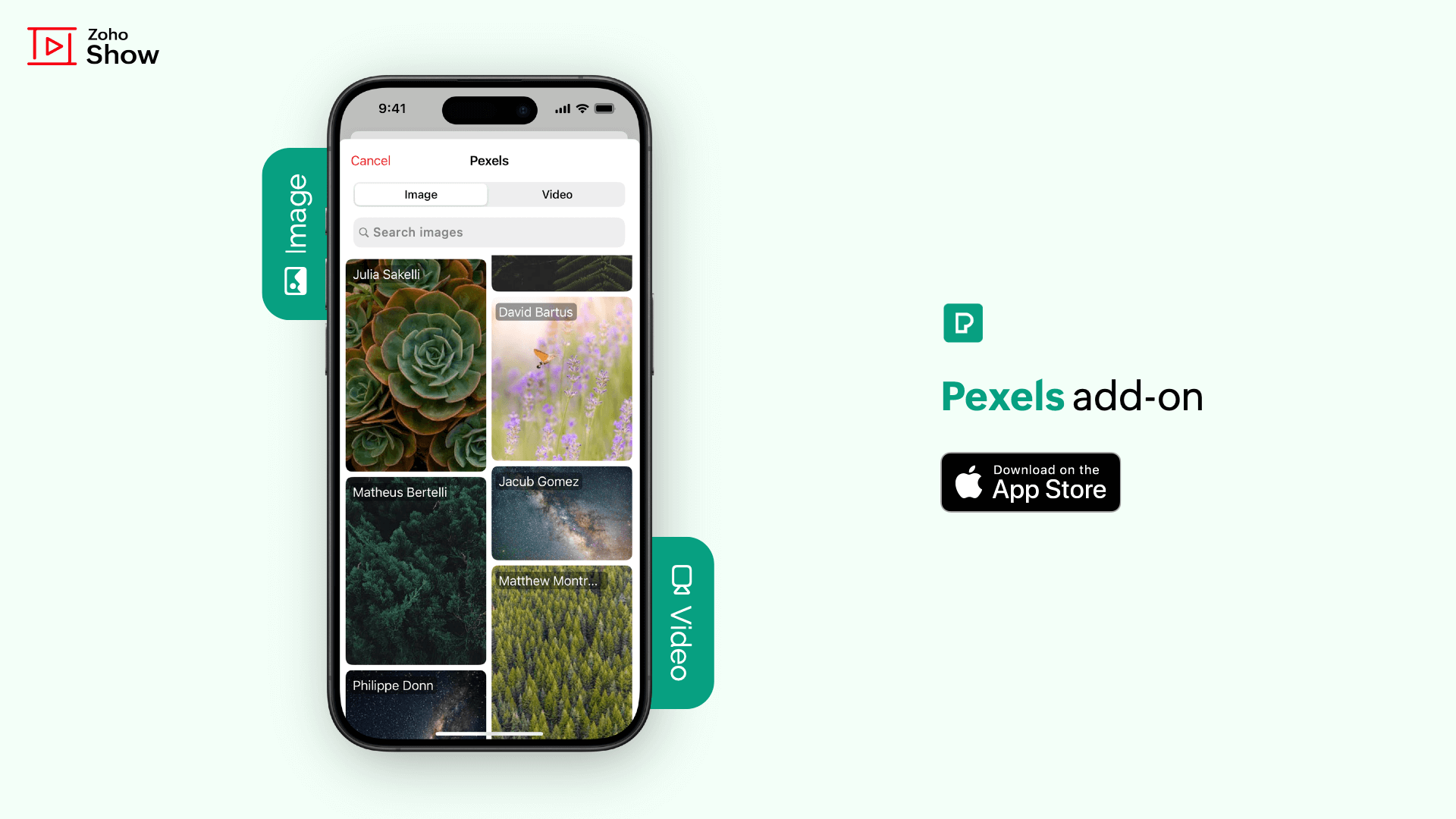Toggle the Video search view
Screen dimensions: 1456x819
(556, 194)
